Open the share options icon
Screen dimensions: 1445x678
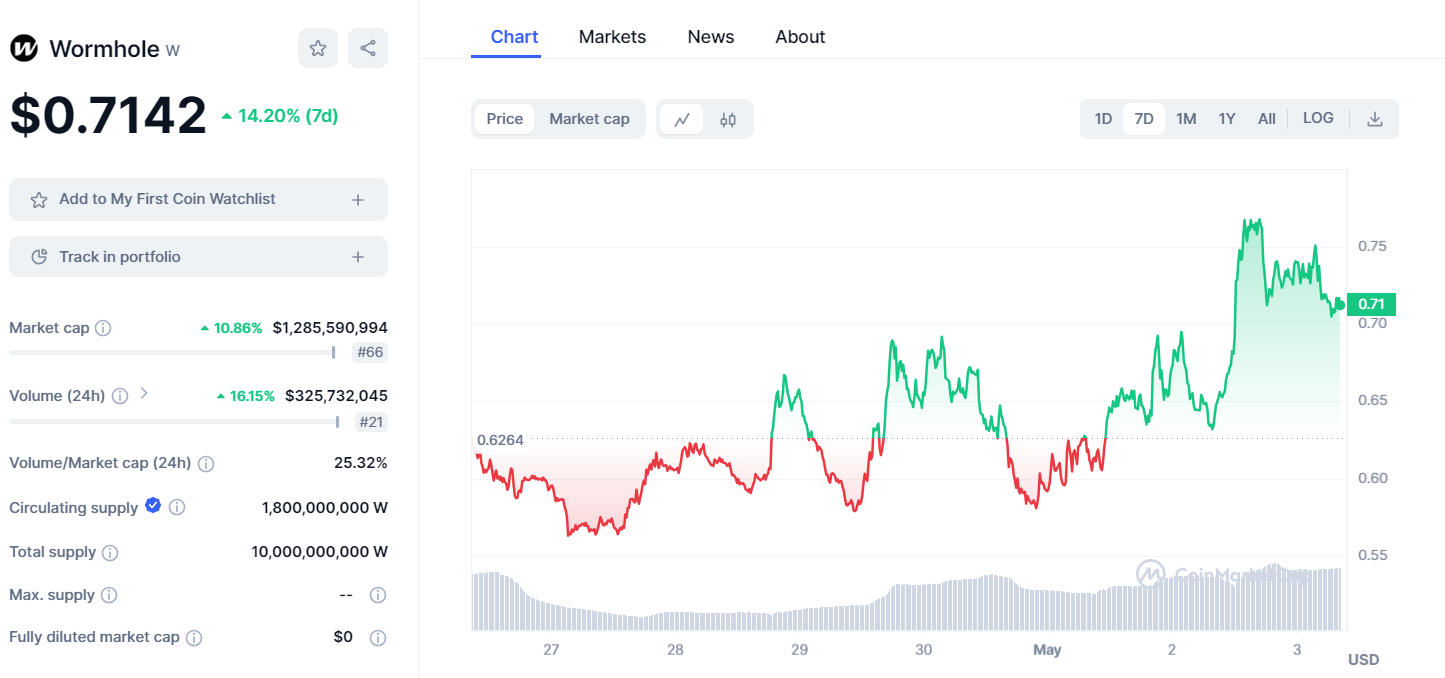(368, 48)
